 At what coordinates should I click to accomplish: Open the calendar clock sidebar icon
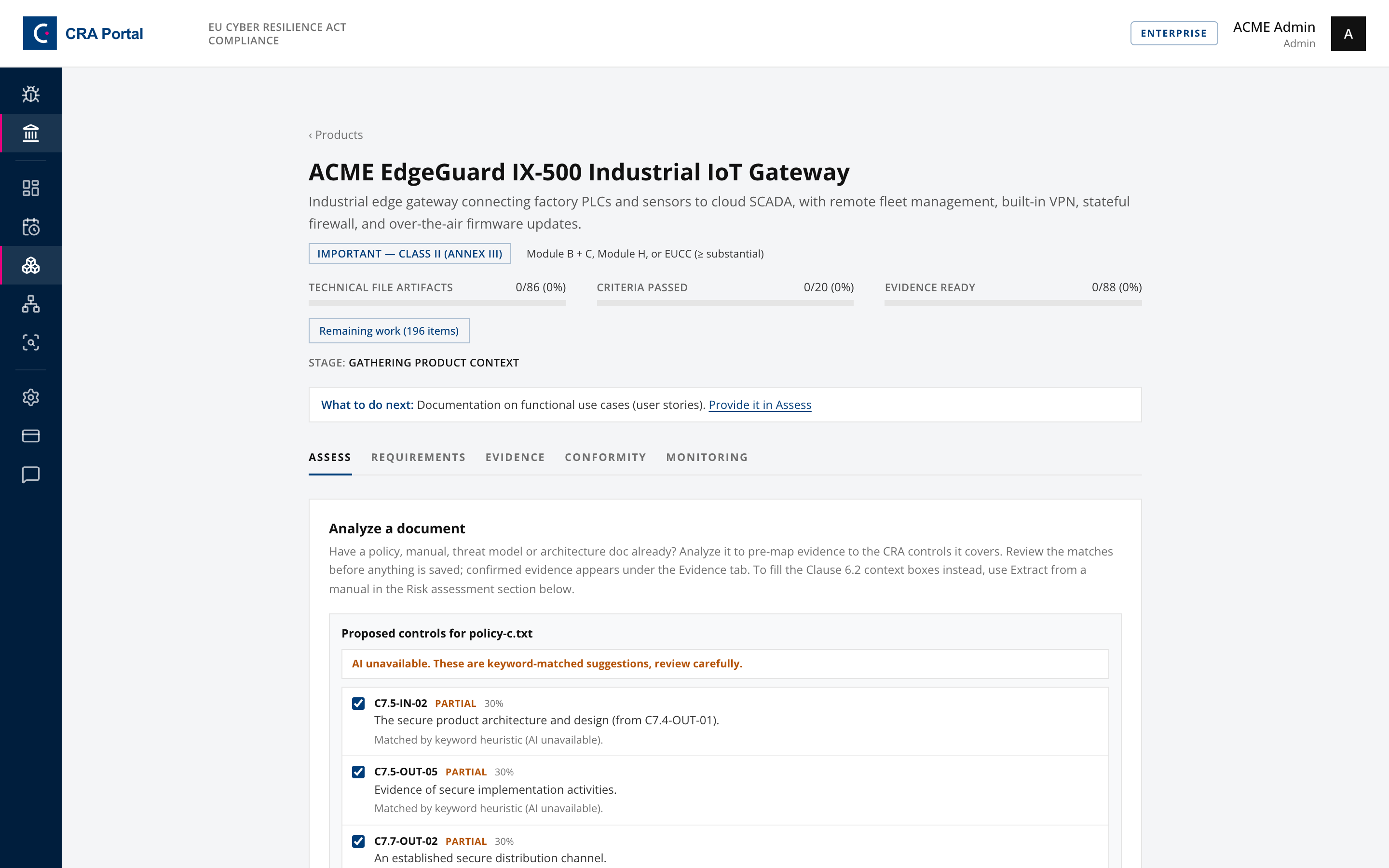[30, 227]
